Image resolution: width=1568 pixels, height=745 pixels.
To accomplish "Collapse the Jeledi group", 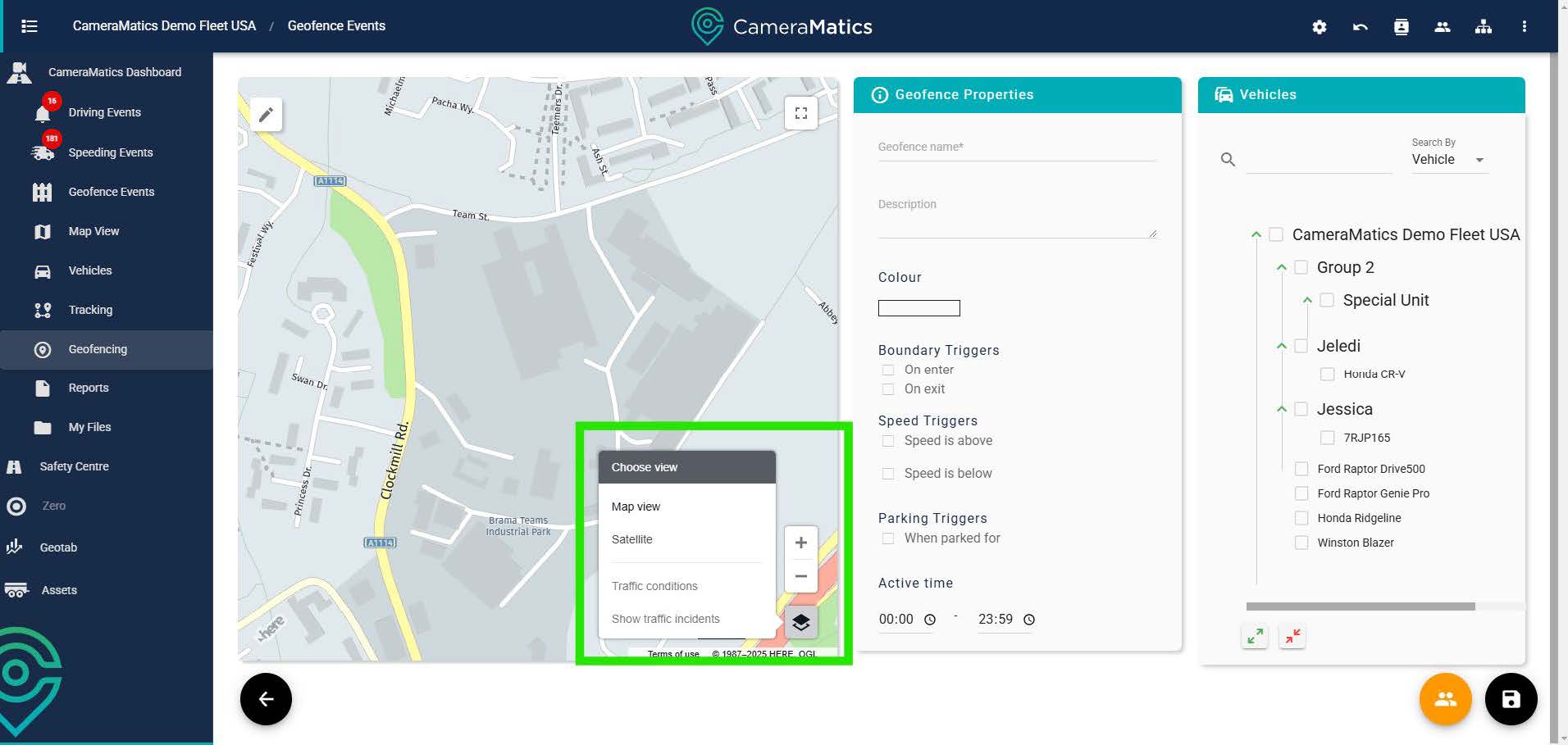I will click(1281, 347).
